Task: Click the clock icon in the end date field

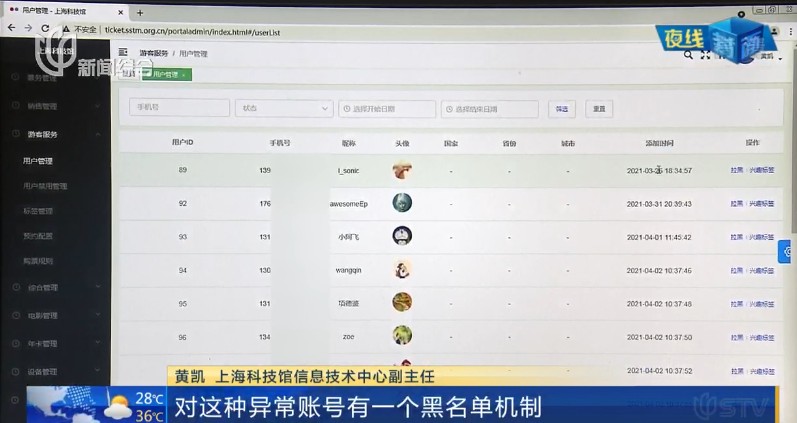Action: pyautogui.click(x=449, y=109)
